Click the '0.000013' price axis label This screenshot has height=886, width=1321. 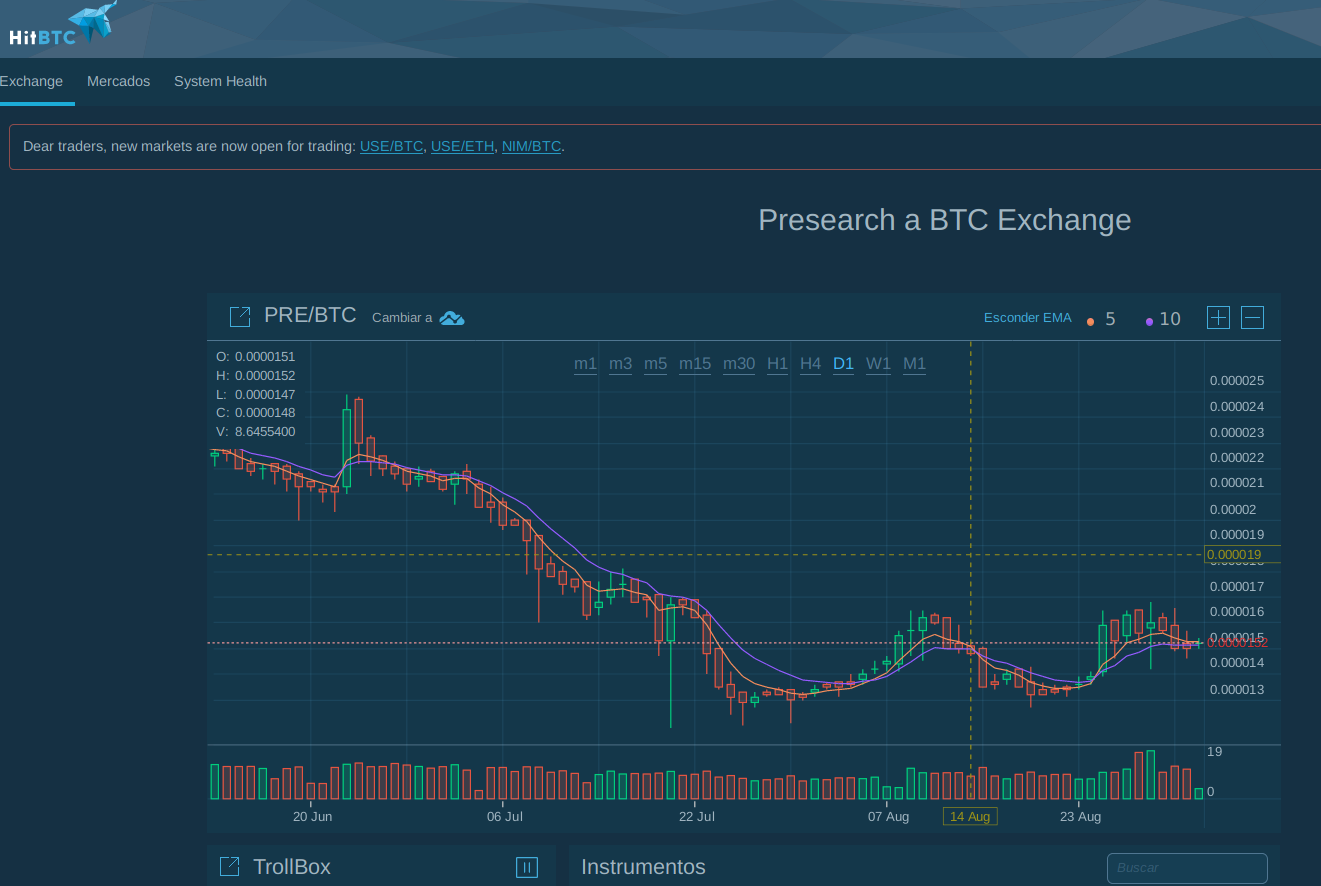point(1237,690)
